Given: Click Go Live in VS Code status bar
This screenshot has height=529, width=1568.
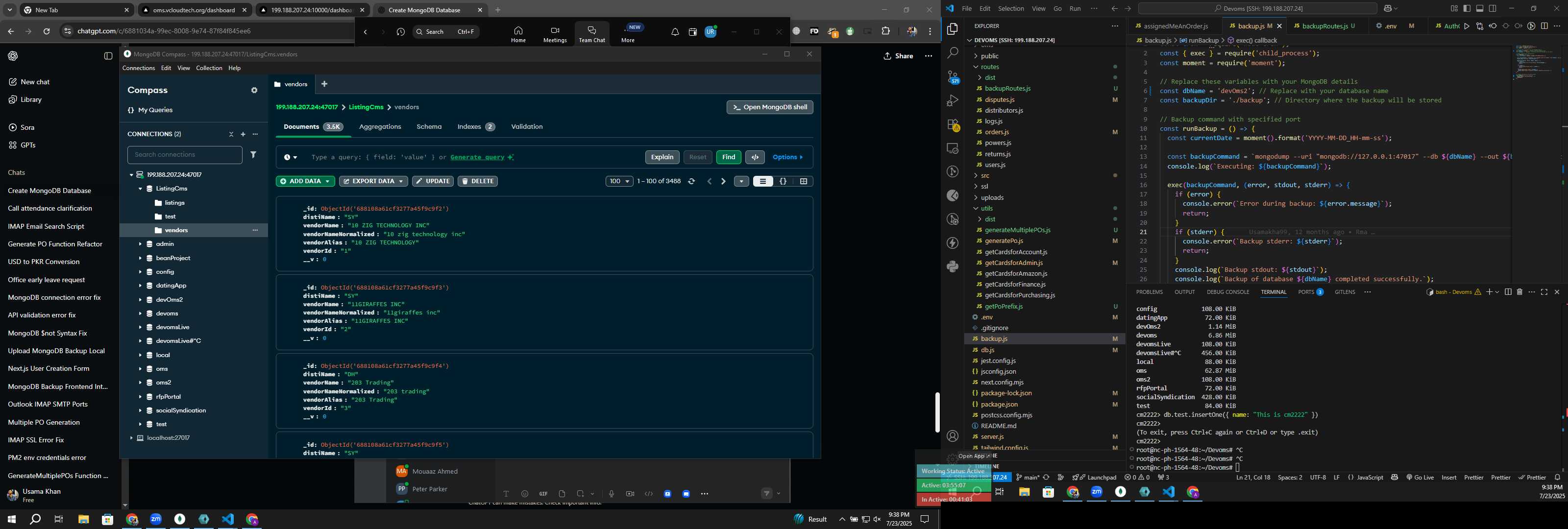Looking at the screenshot, I should [1420, 477].
